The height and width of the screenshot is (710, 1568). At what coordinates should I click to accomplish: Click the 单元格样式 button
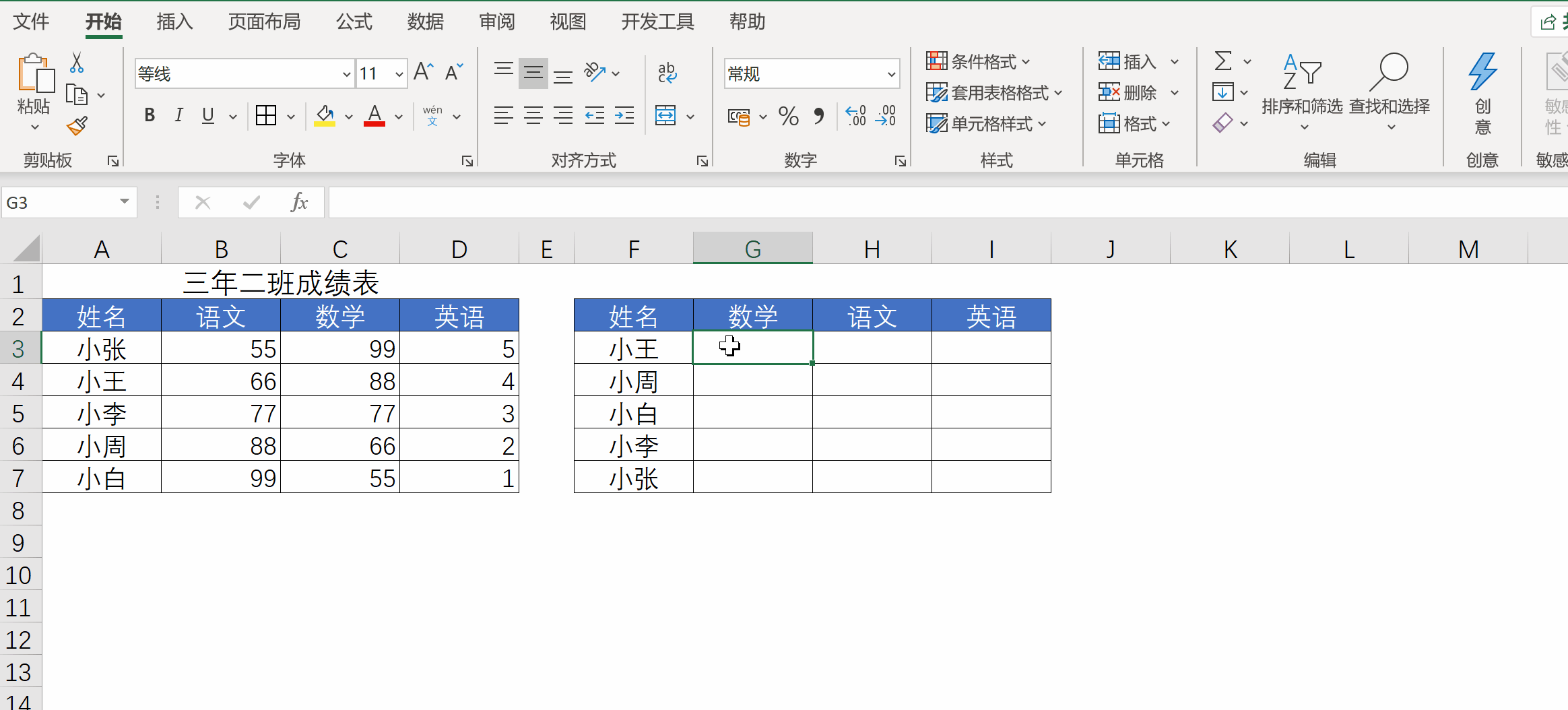point(987,123)
